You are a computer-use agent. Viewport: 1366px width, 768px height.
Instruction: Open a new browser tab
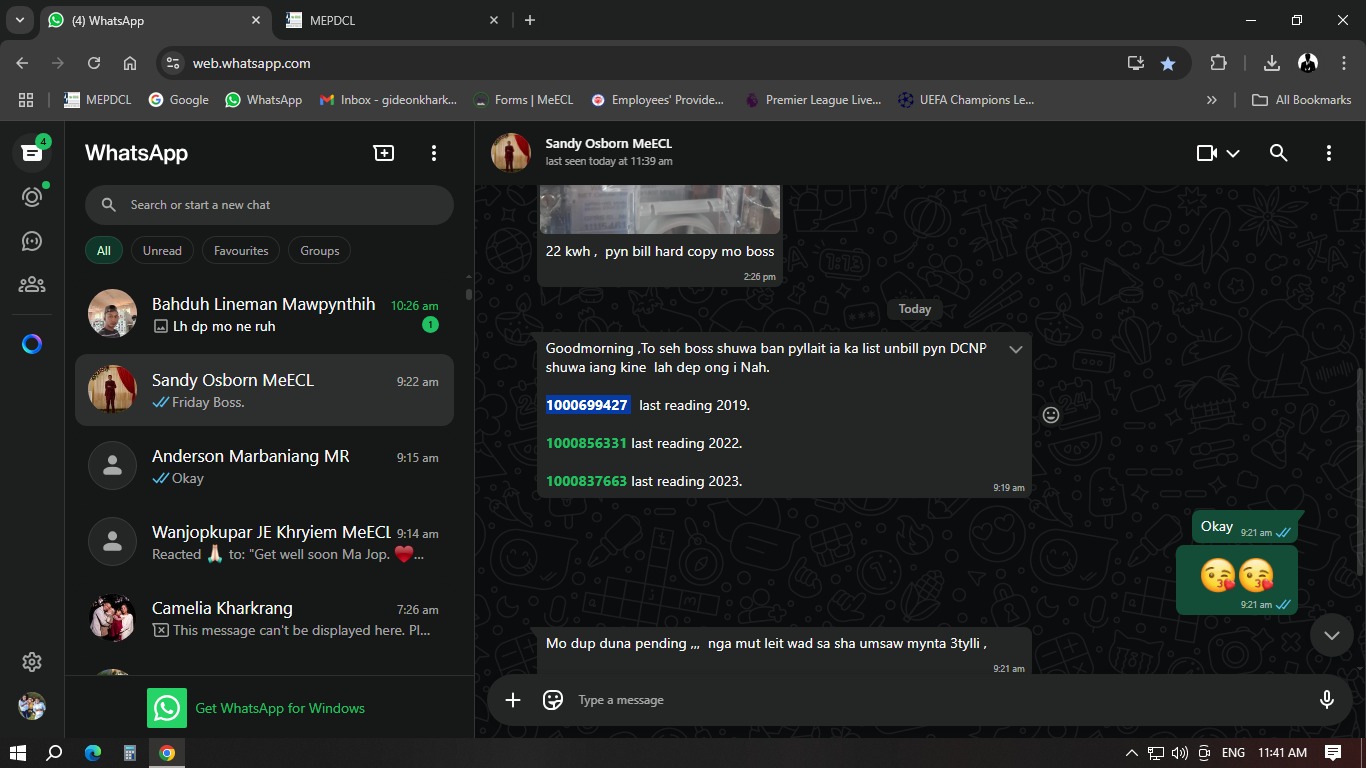(530, 20)
